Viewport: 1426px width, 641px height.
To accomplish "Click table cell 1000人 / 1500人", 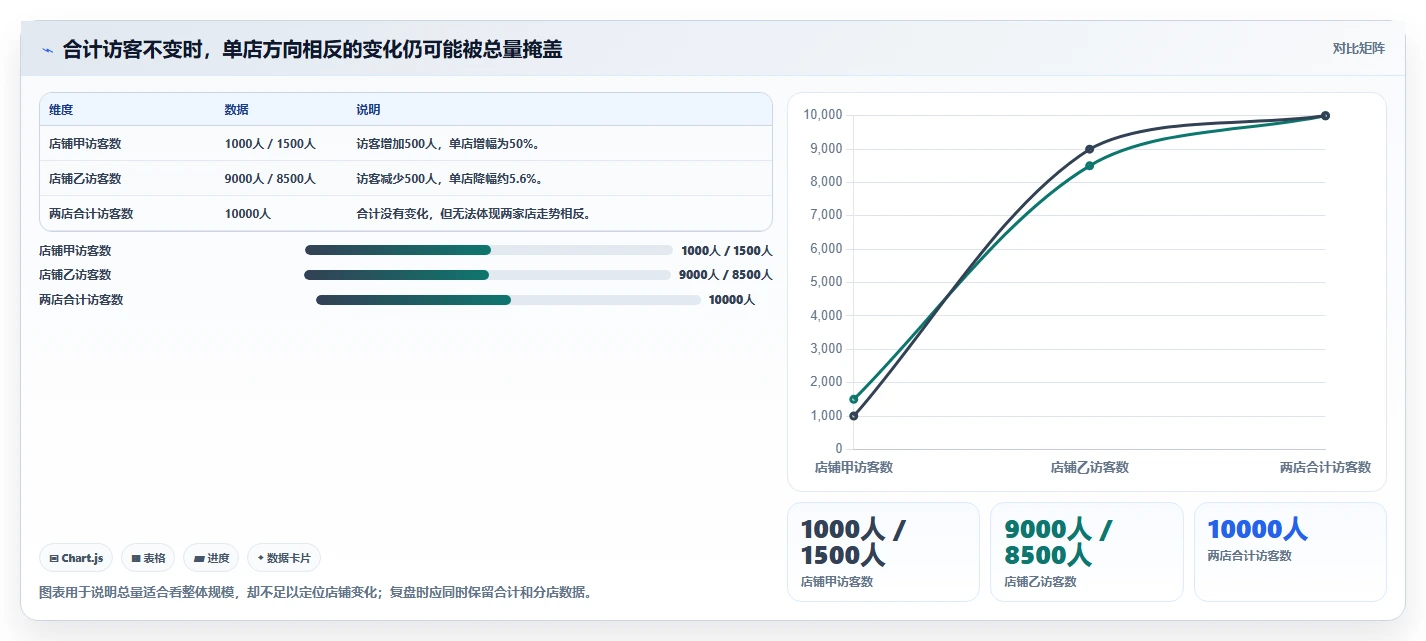I will pos(270,144).
